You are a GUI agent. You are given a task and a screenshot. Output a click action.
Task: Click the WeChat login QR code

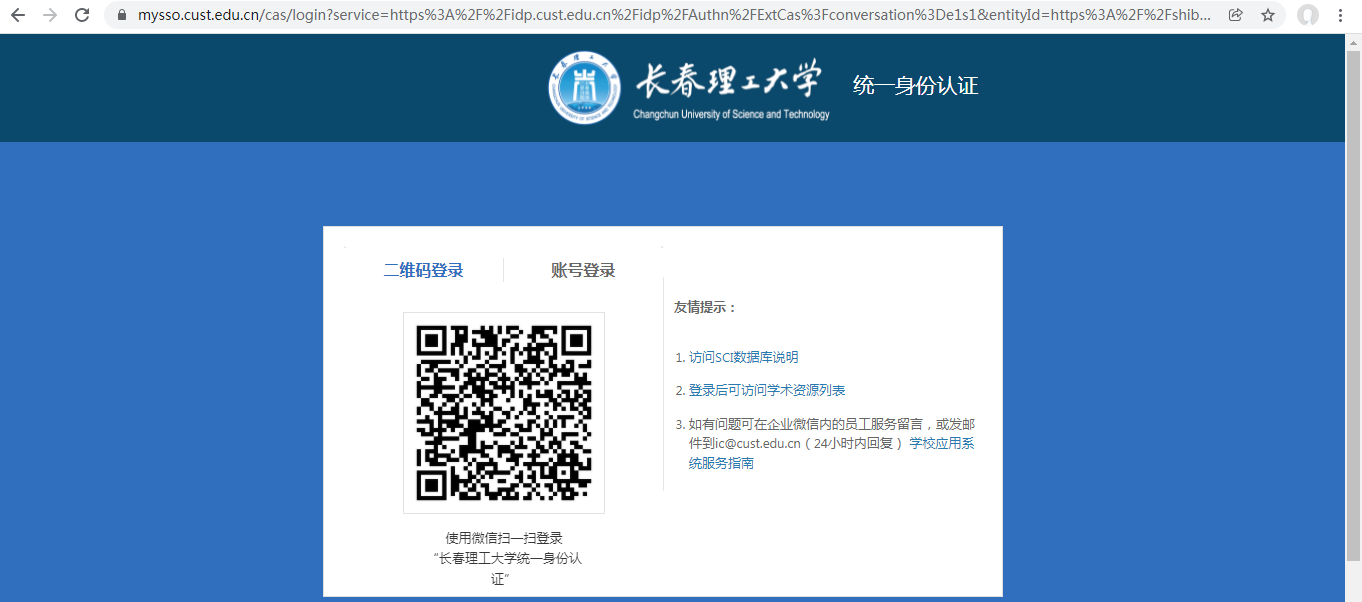[x=504, y=413]
